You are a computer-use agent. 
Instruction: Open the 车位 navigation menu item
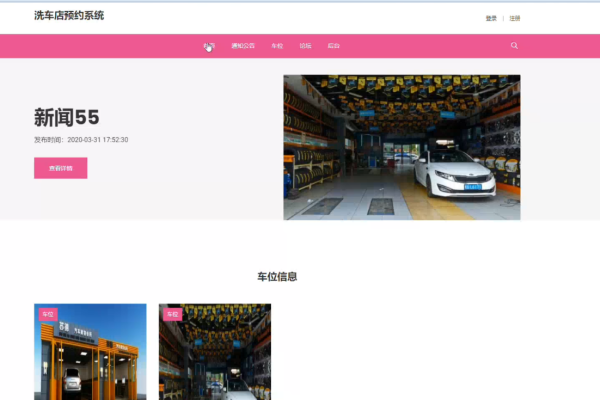point(277,46)
